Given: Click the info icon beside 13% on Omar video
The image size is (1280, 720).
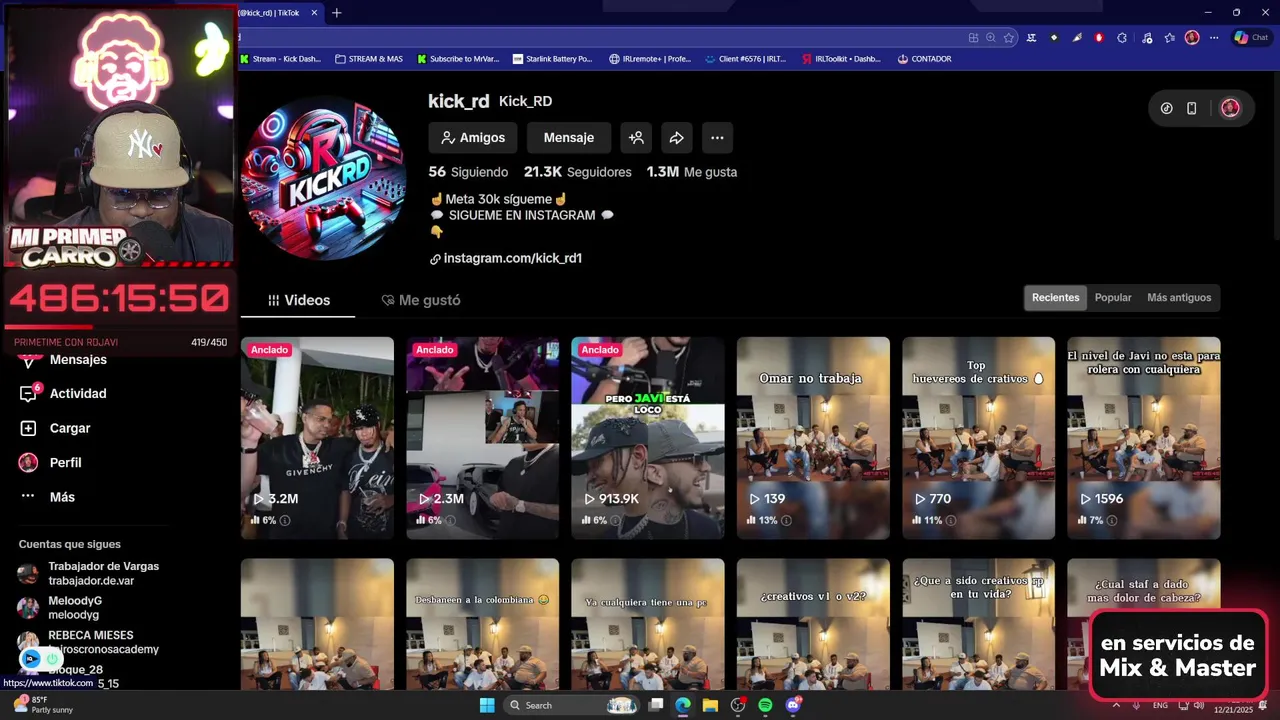Looking at the screenshot, I should (x=786, y=520).
